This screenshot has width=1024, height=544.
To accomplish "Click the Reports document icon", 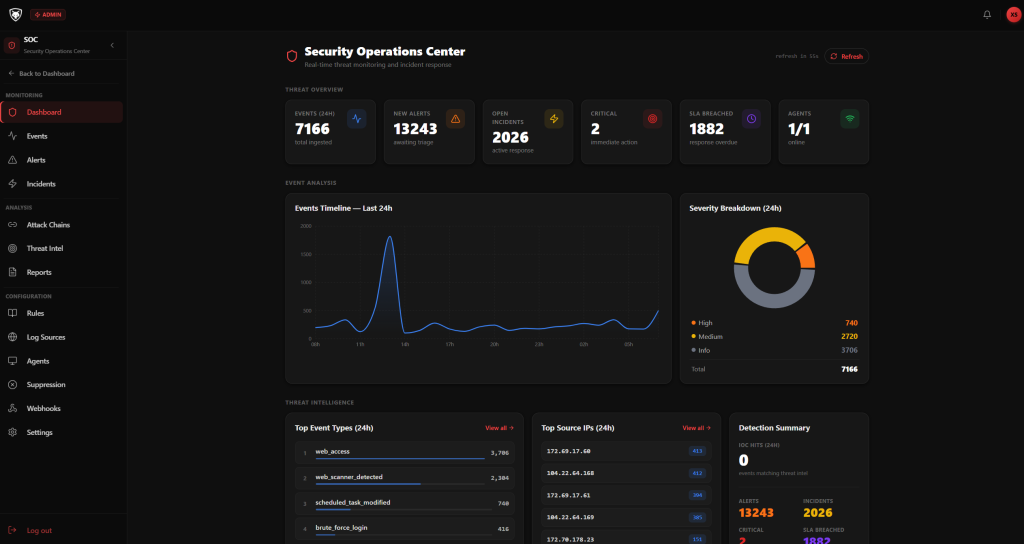I will (x=12, y=272).
